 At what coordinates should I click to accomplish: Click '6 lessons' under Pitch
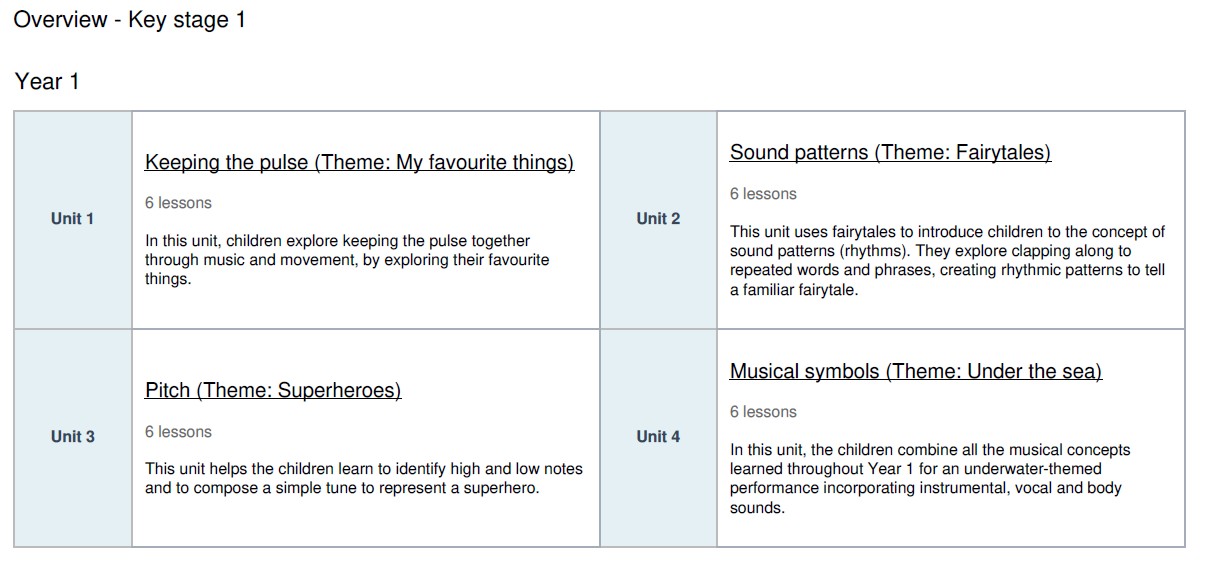[x=178, y=432]
